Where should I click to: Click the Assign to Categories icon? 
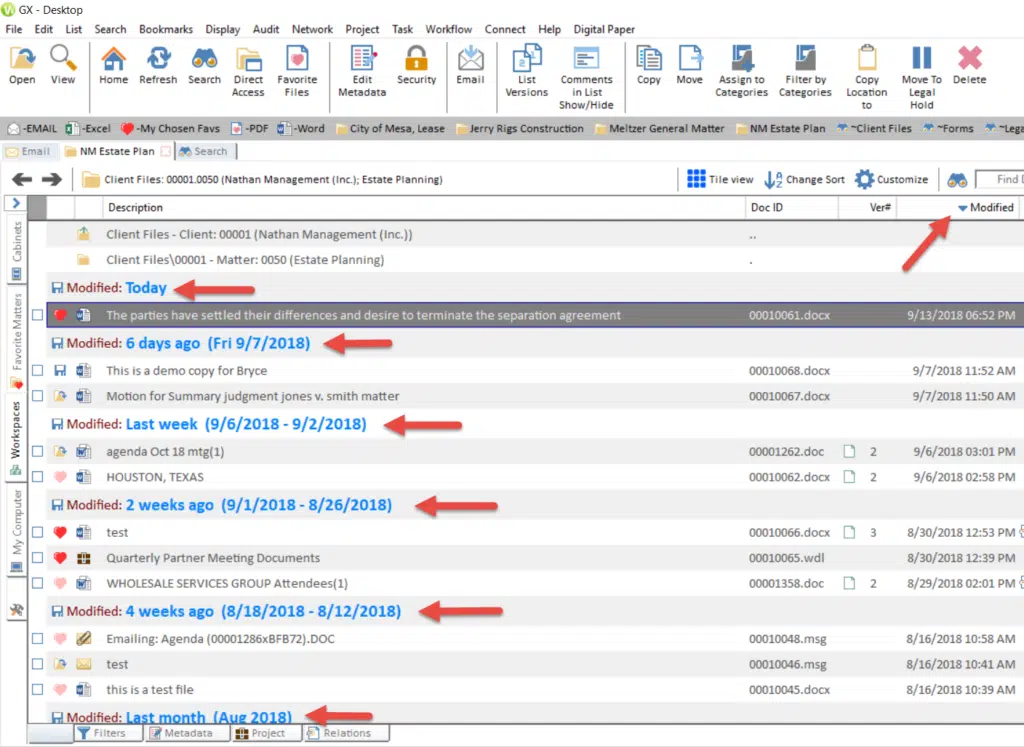[741, 71]
